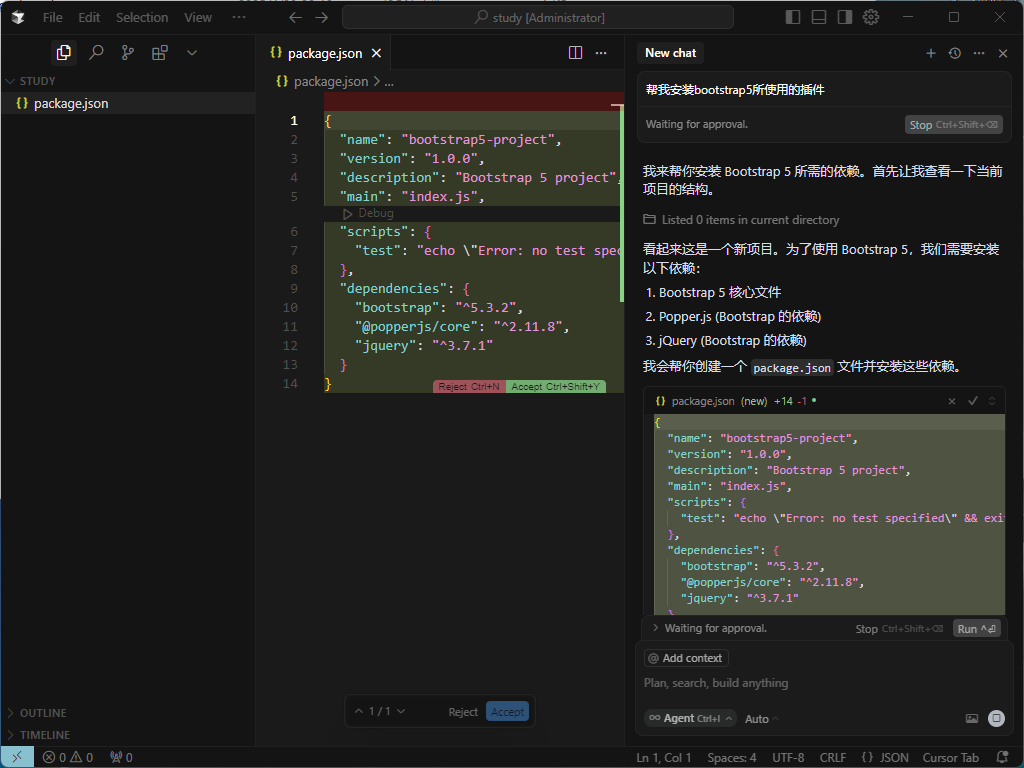Click the split editor icon

pyautogui.click(x=576, y=53)
